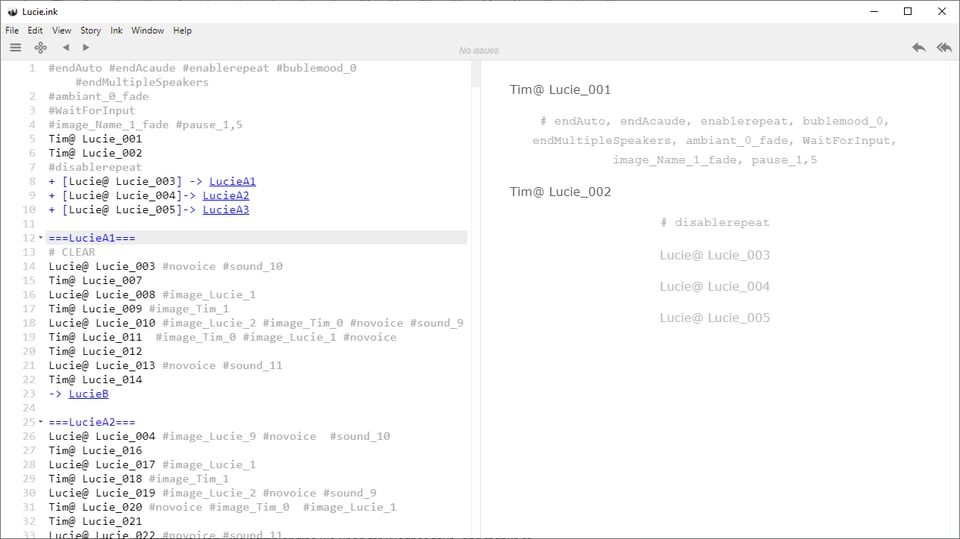Image resolution: width=960 pixels, height=539 pixels.
Task: Click '# disablerepeat' tag in player pane
Action: (714, 222)
